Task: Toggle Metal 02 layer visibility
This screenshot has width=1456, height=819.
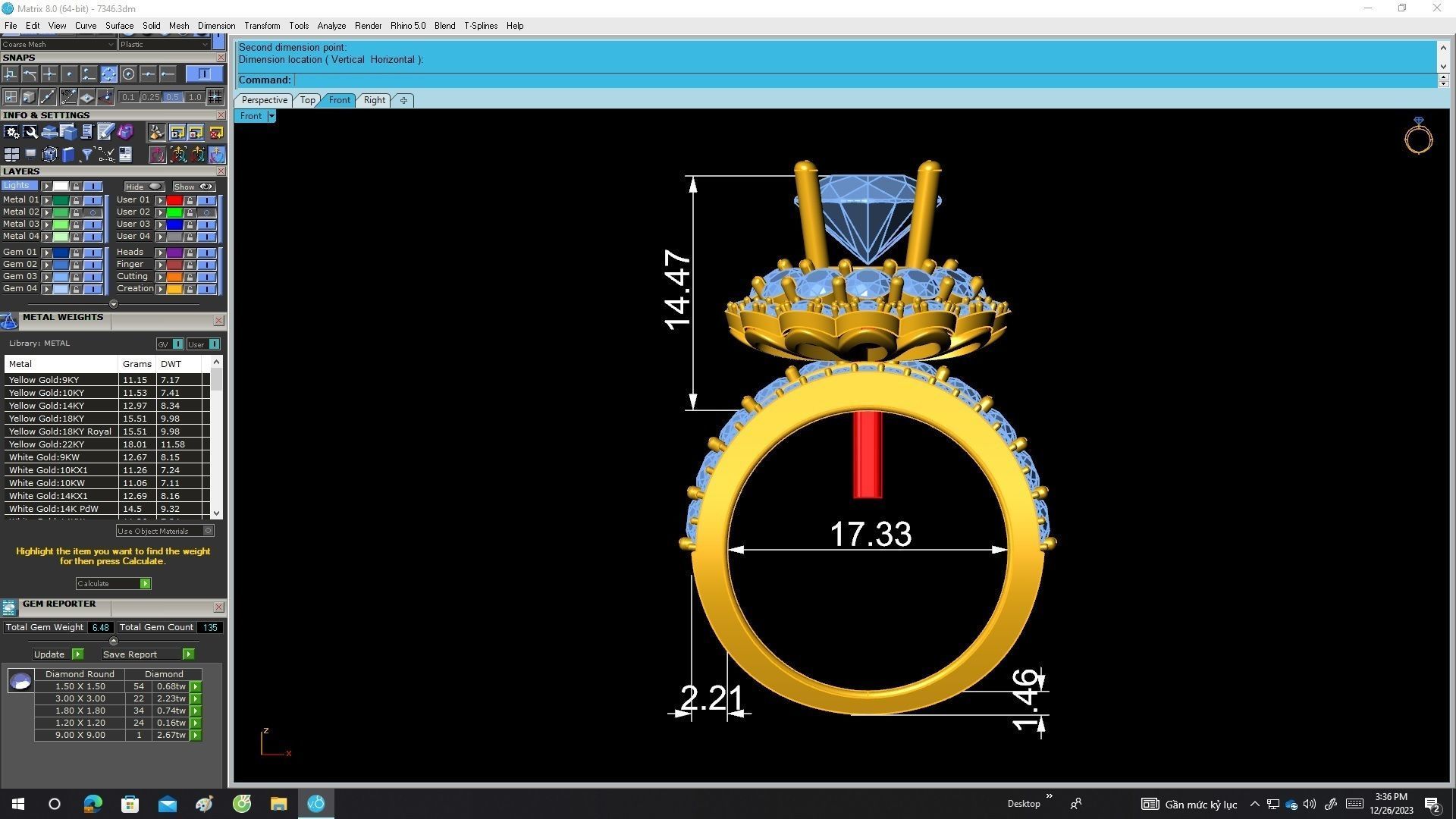Action: pos(93,212)
